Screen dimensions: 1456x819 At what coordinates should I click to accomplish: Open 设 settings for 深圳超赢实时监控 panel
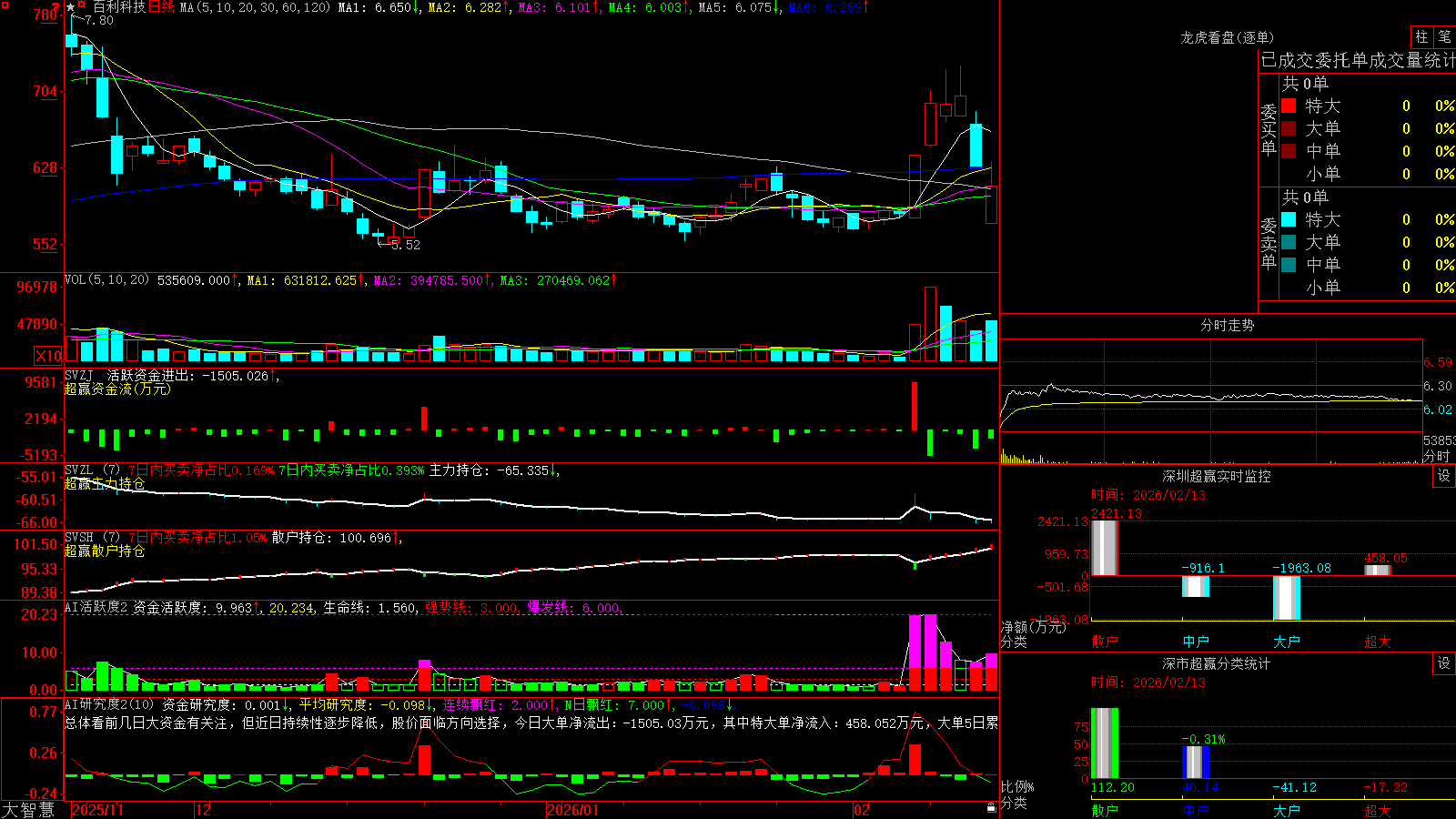[x=1444, y=476]
